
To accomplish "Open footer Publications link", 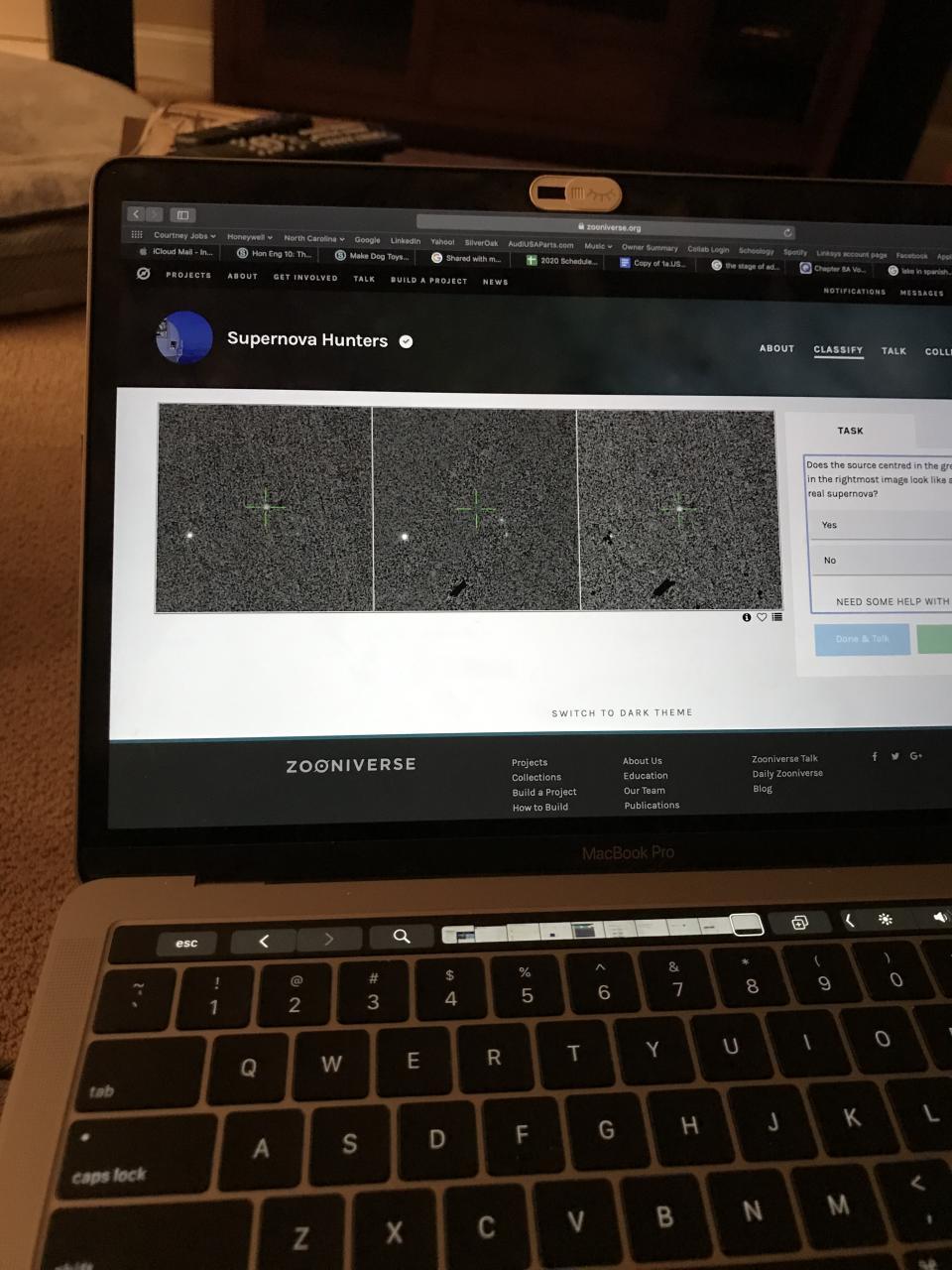I will [652, 806].
